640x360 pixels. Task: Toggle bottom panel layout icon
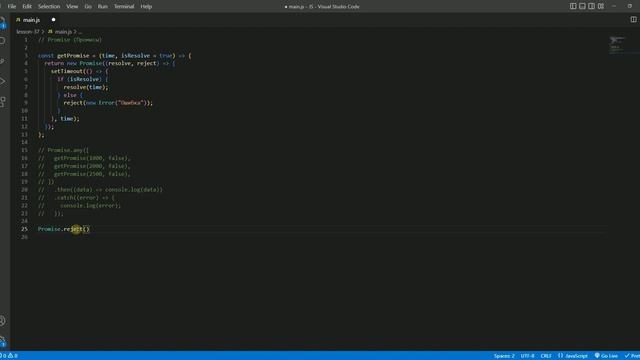582,6
